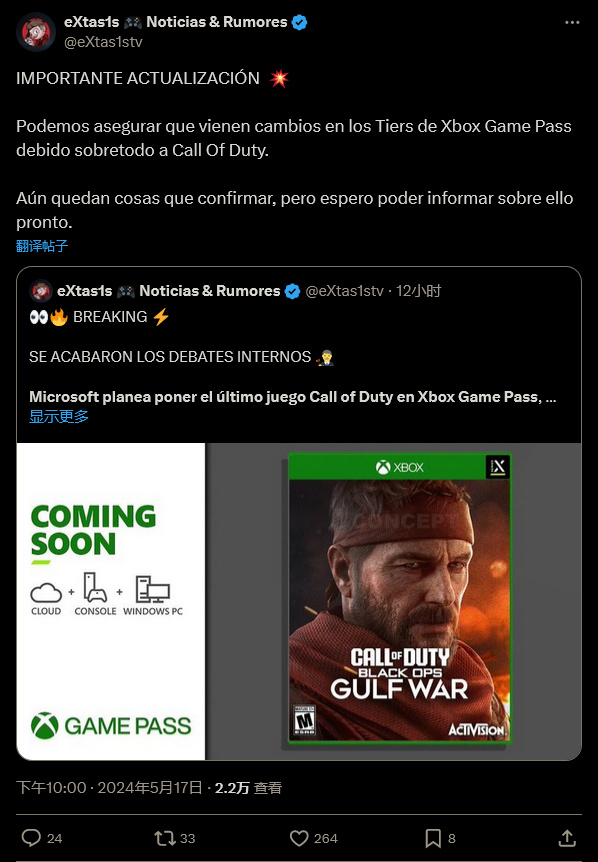Click the quoted tweet's small avatar
The width and height of the screenshot is (598, 862).
click(41, 291)
